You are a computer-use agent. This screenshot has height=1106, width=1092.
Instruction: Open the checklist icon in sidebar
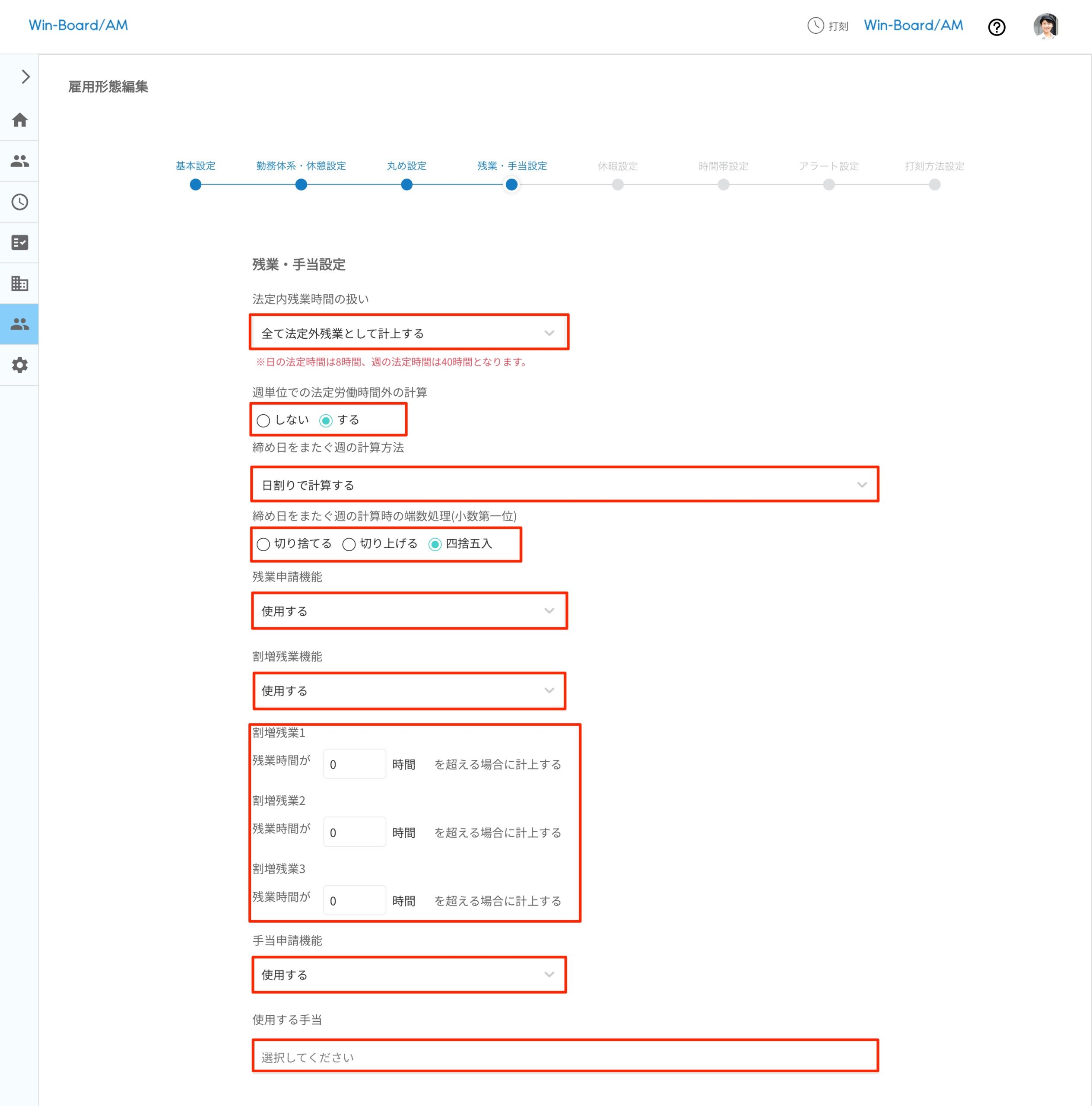click(x=20, y=243)
